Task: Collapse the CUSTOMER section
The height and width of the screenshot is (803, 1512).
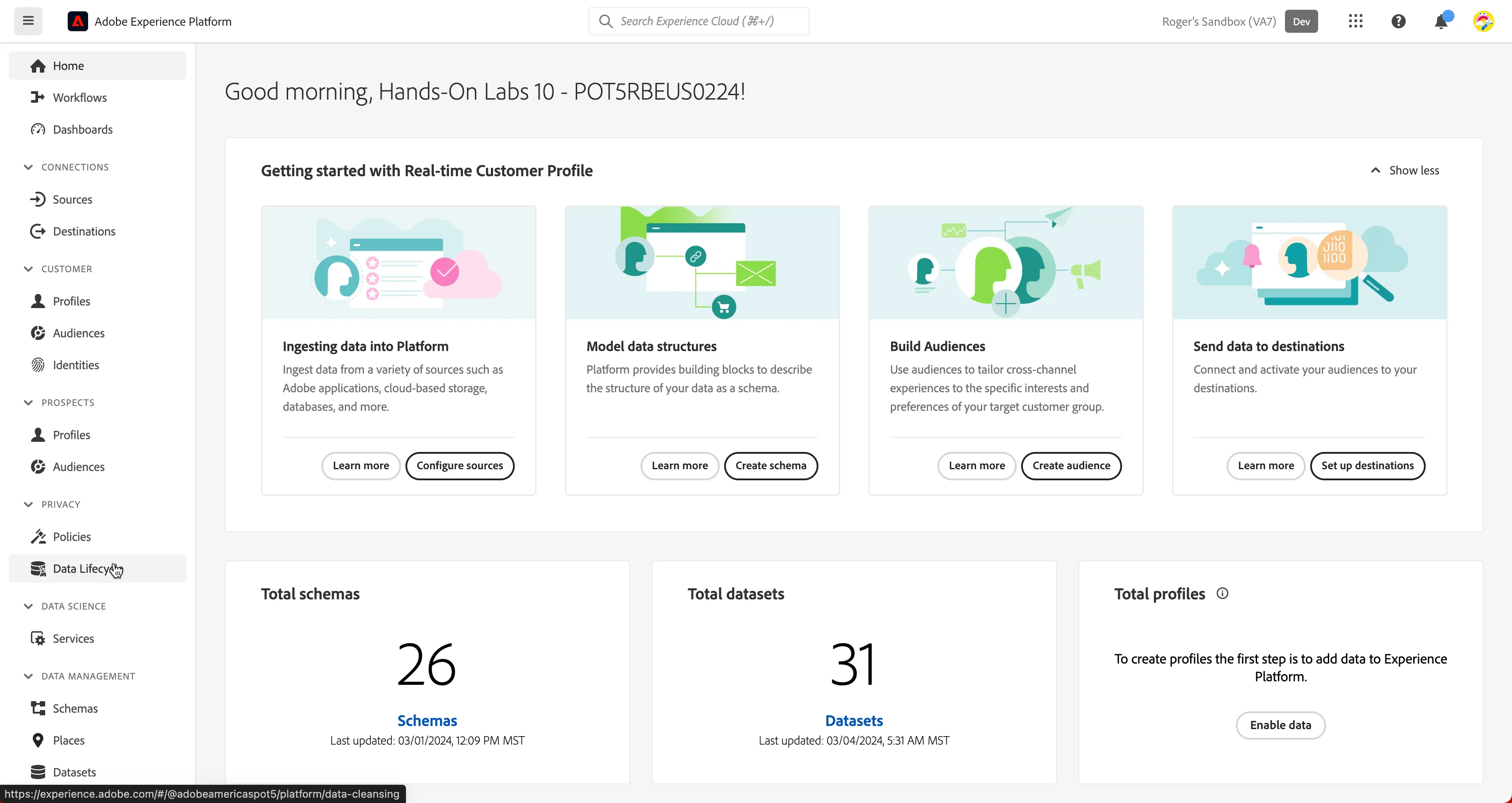Action: [x=27, y=269]
